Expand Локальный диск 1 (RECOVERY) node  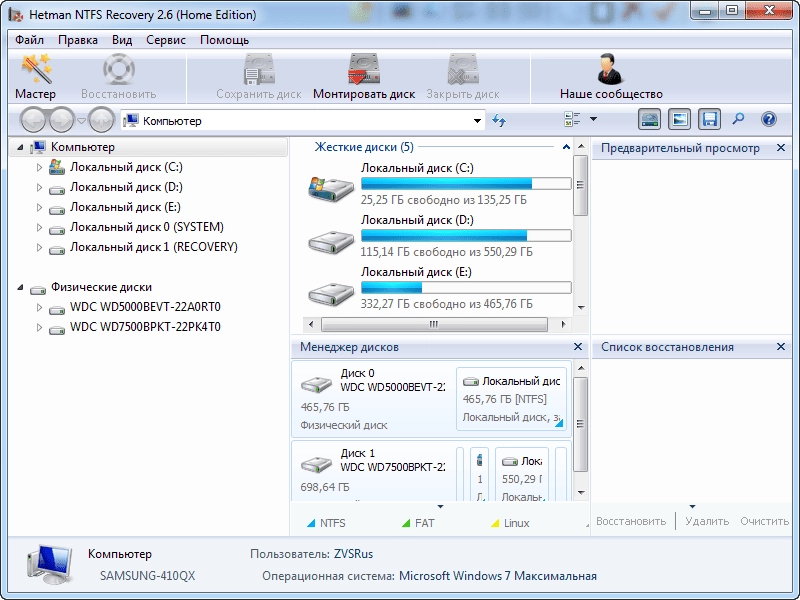click(39, 247)
